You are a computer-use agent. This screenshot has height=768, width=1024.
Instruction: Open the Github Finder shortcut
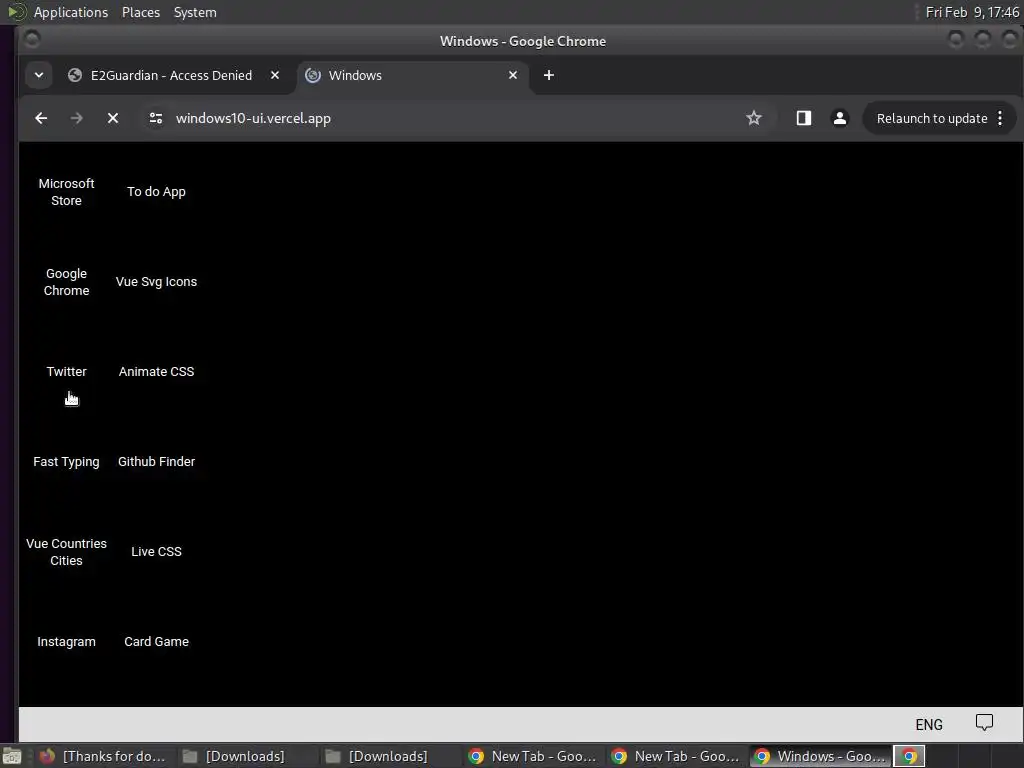coord(156,462)
